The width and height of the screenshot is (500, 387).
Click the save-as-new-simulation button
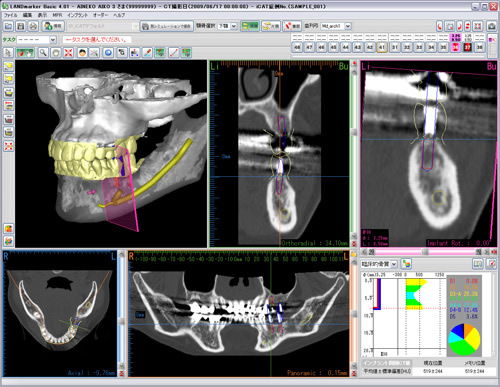tap(167, 26)
